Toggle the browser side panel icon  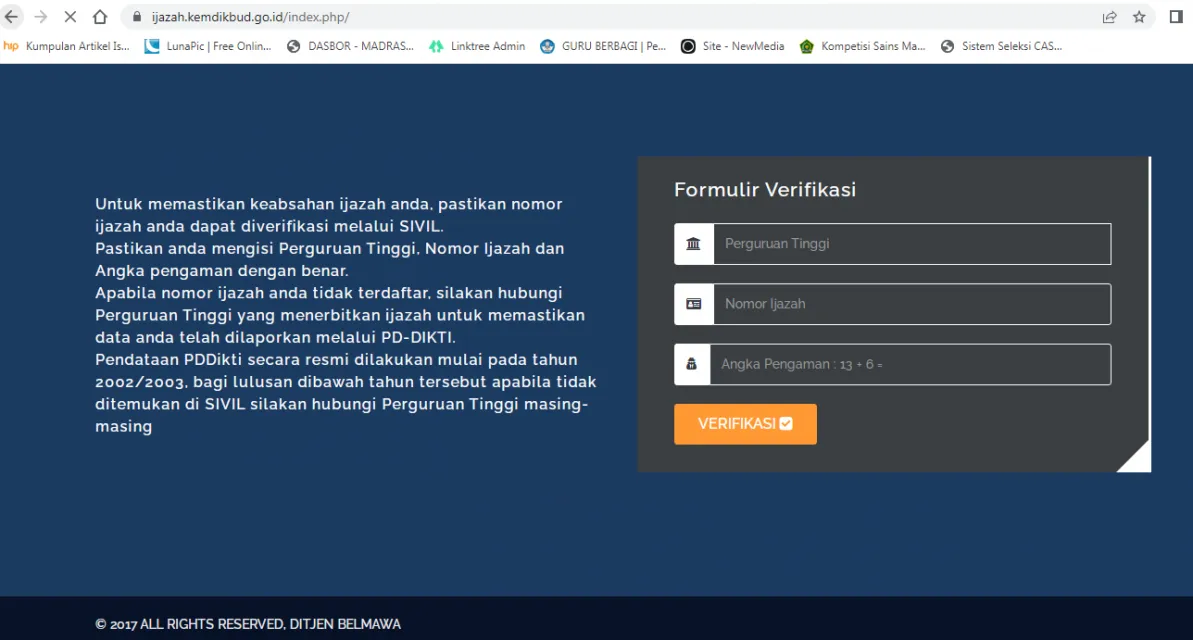pyautogui.click(x=1176, y=17)
